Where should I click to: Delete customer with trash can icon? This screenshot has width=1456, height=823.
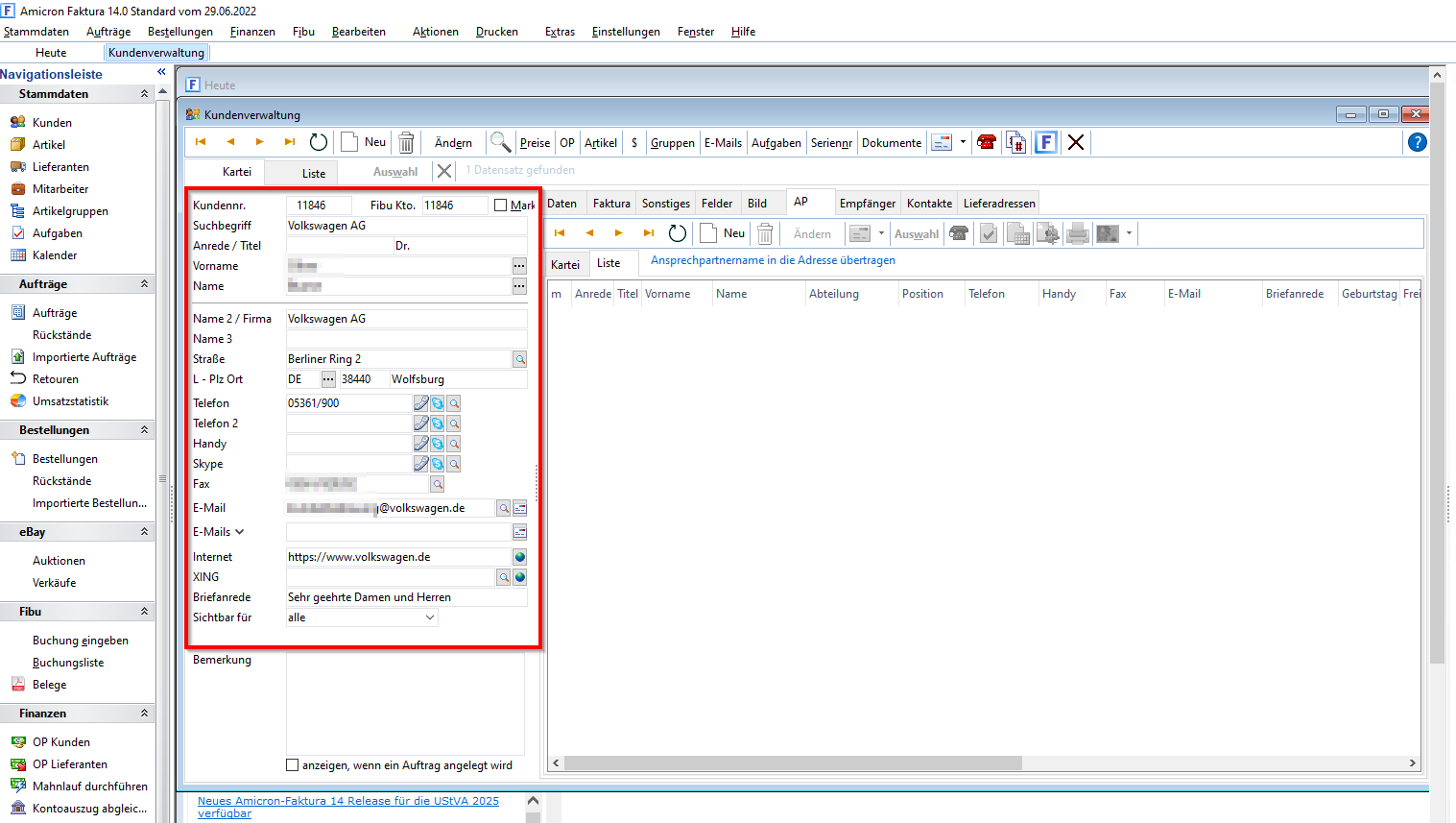(406, 142)
